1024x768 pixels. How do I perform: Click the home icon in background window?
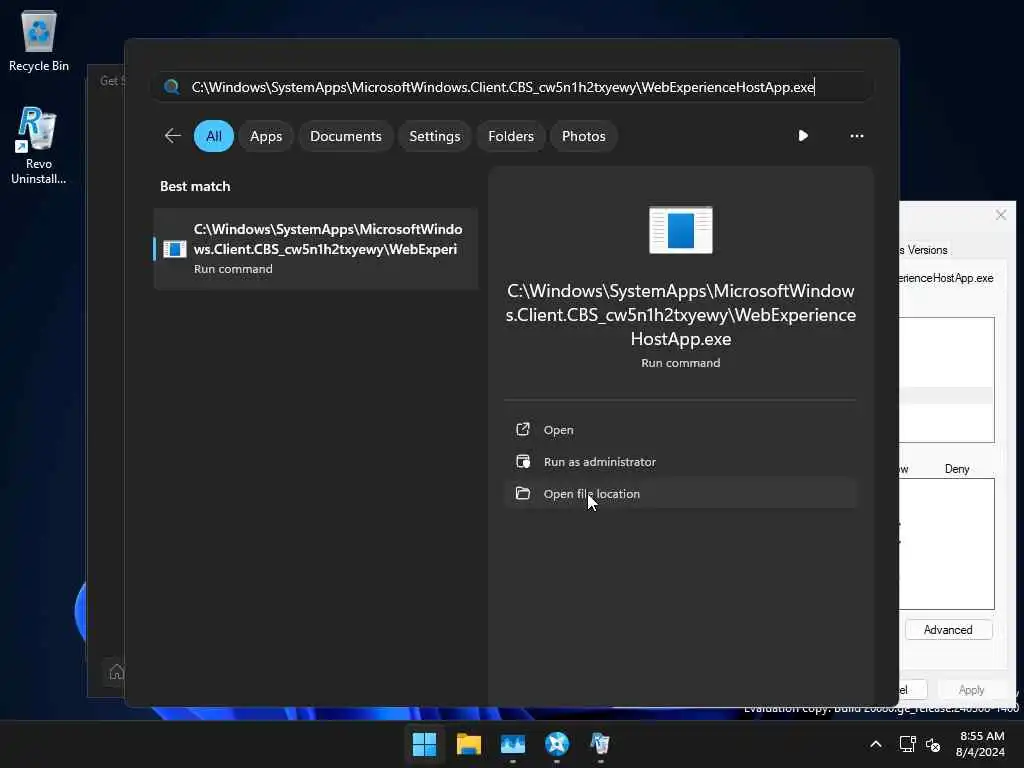[x=116, y=671]
